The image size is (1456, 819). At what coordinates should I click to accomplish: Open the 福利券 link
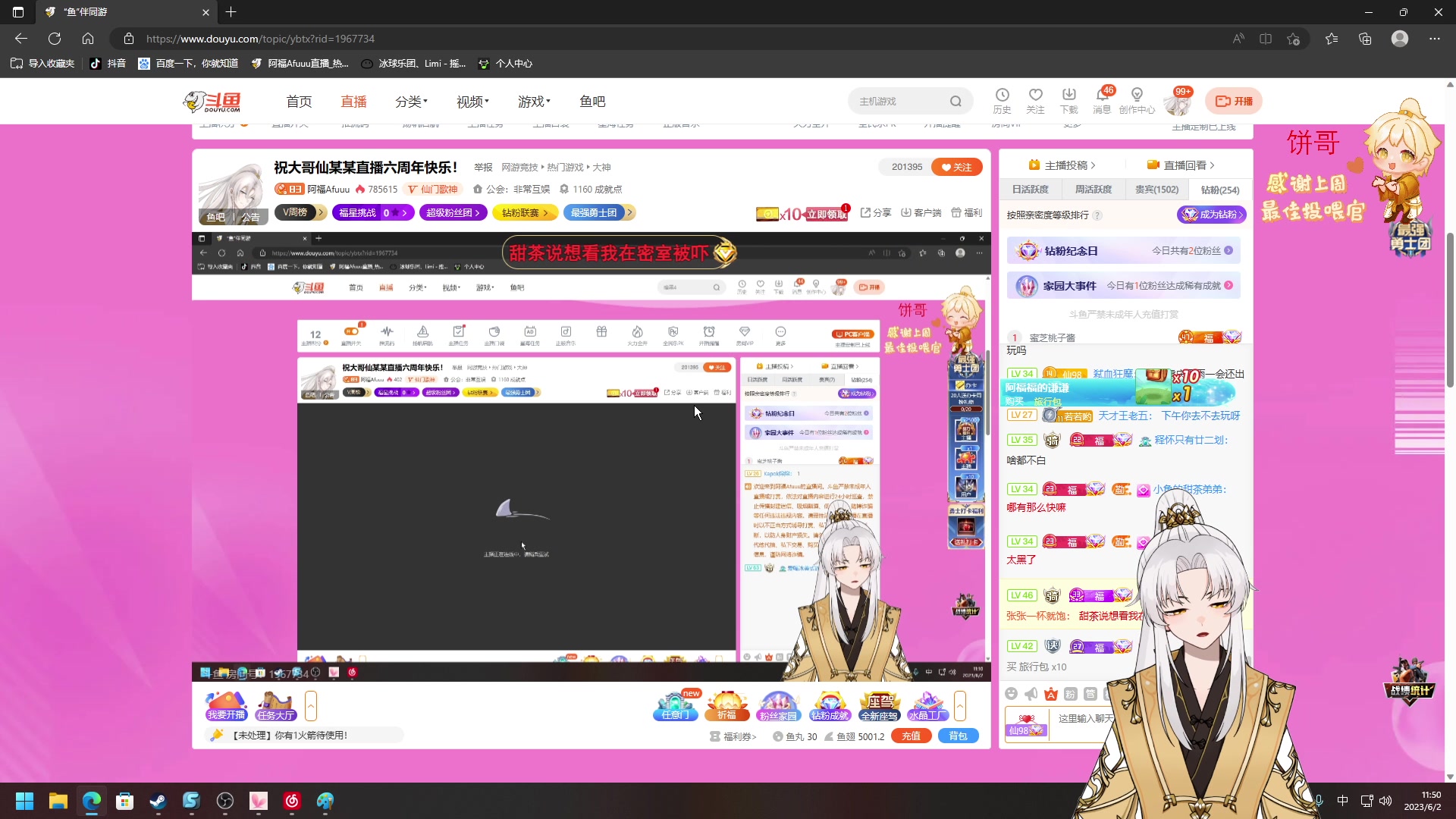point(733,736)
